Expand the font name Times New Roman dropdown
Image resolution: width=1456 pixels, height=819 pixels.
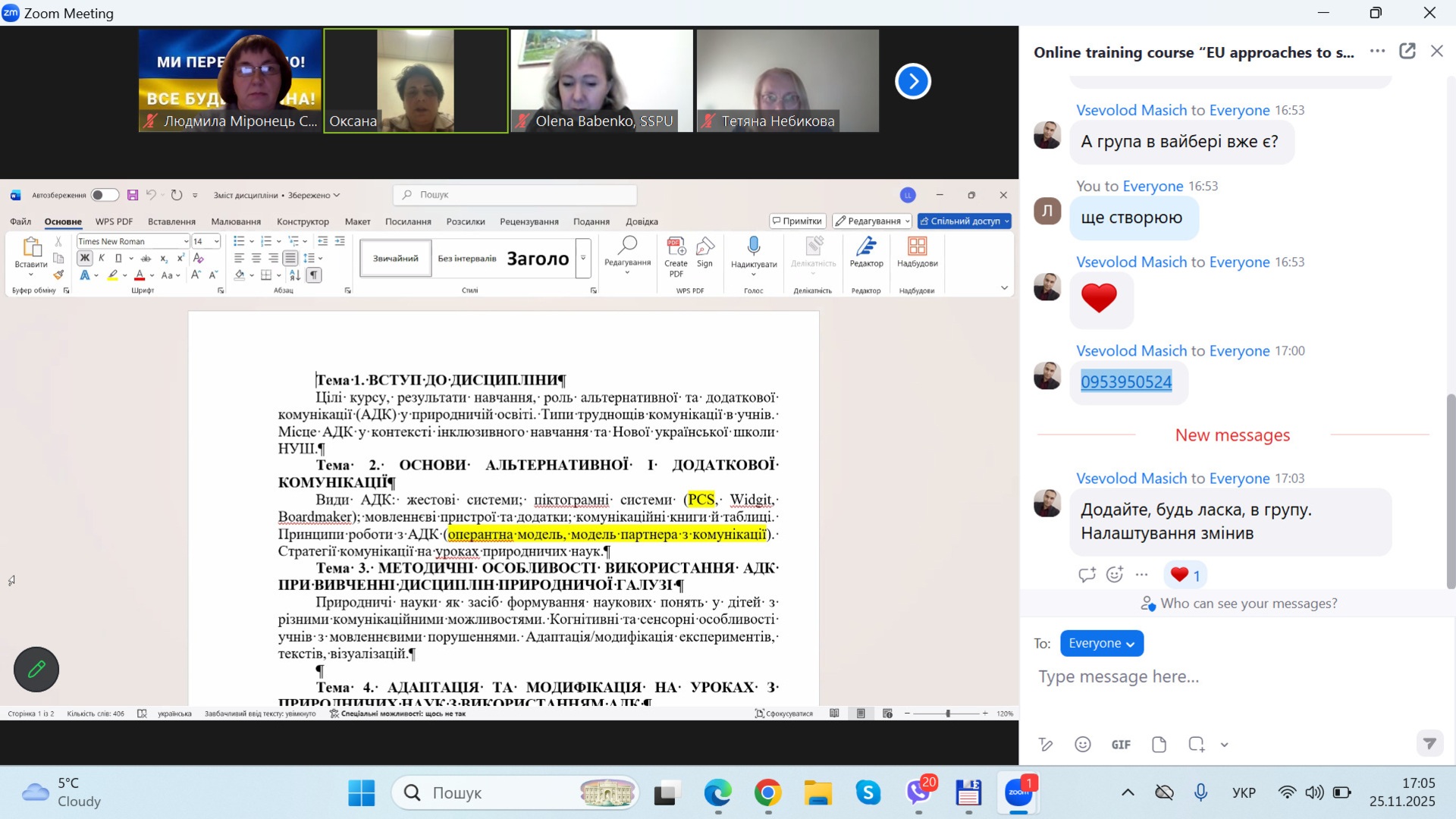tap(186, 241)
